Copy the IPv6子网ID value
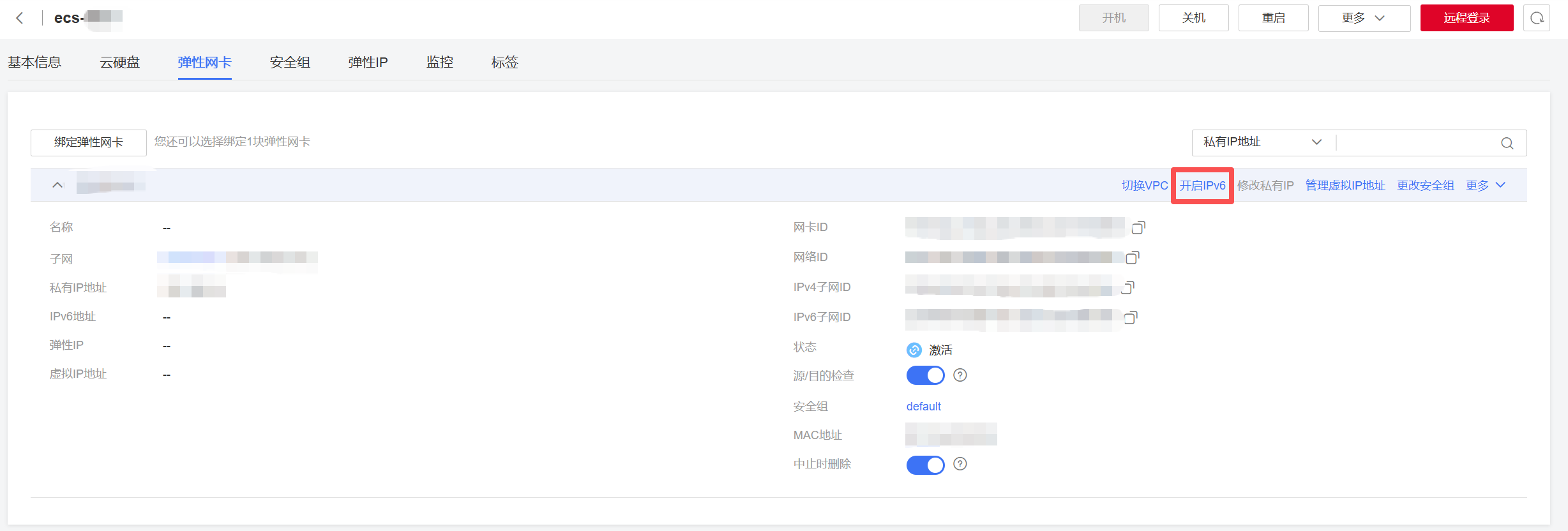1568x531 pixels. [1131, 317]
